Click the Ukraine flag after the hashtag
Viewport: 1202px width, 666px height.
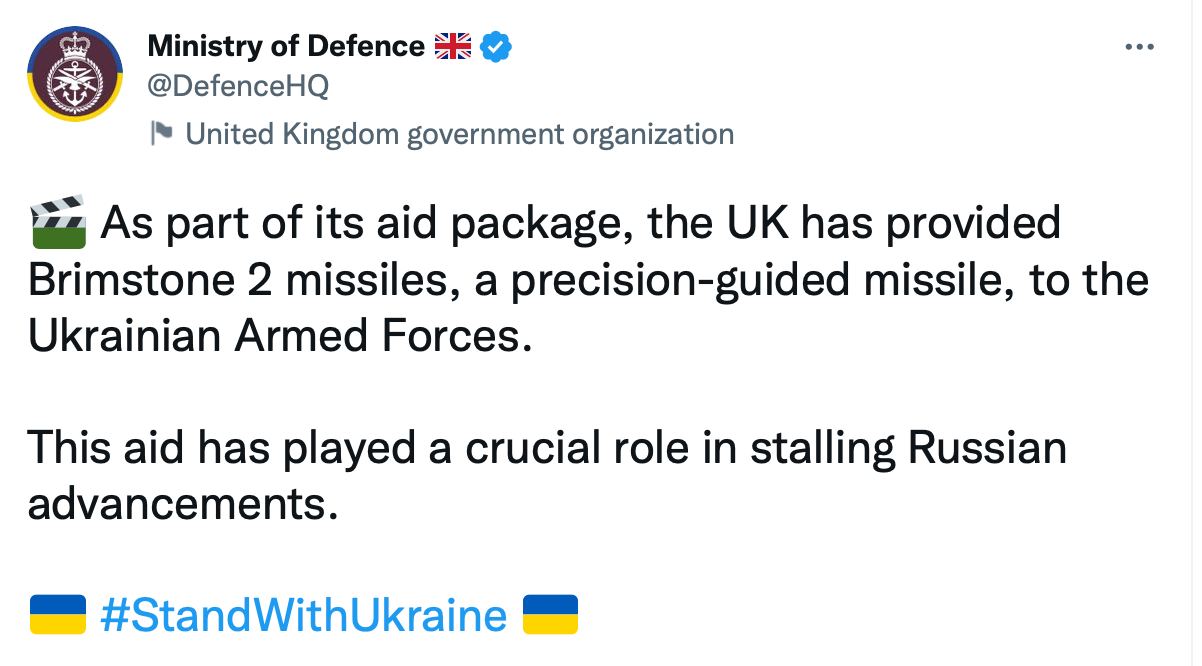pyautogui.click(x=551, y=615)
